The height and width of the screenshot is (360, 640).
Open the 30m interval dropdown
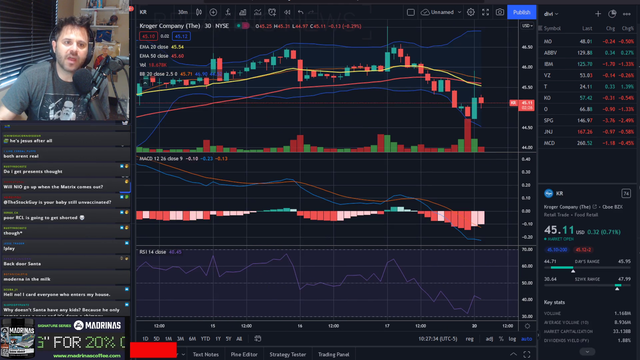click(x=183, y=12)
